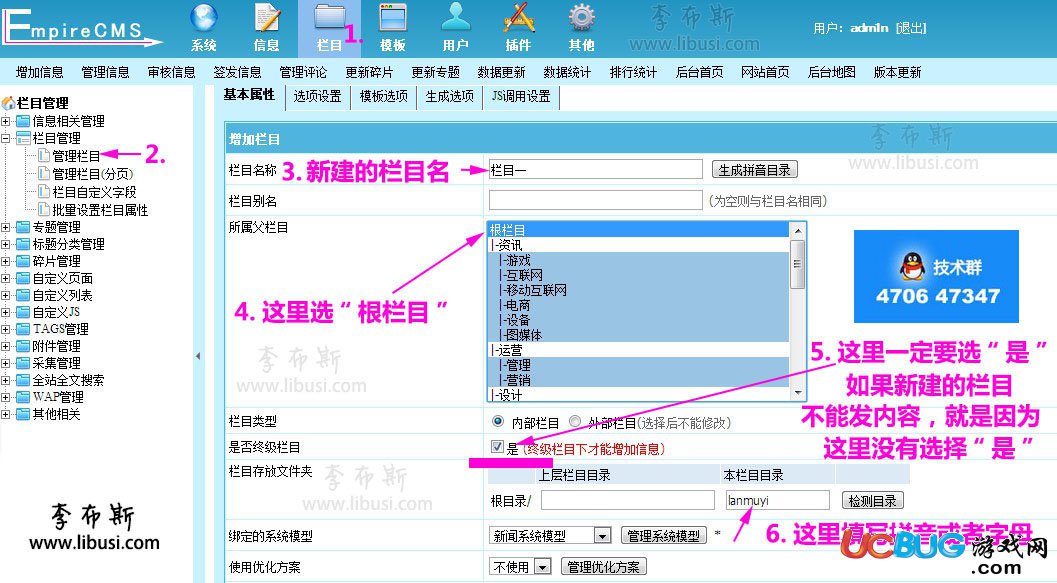Open the 管理栏目(分页) tree link

93,174
